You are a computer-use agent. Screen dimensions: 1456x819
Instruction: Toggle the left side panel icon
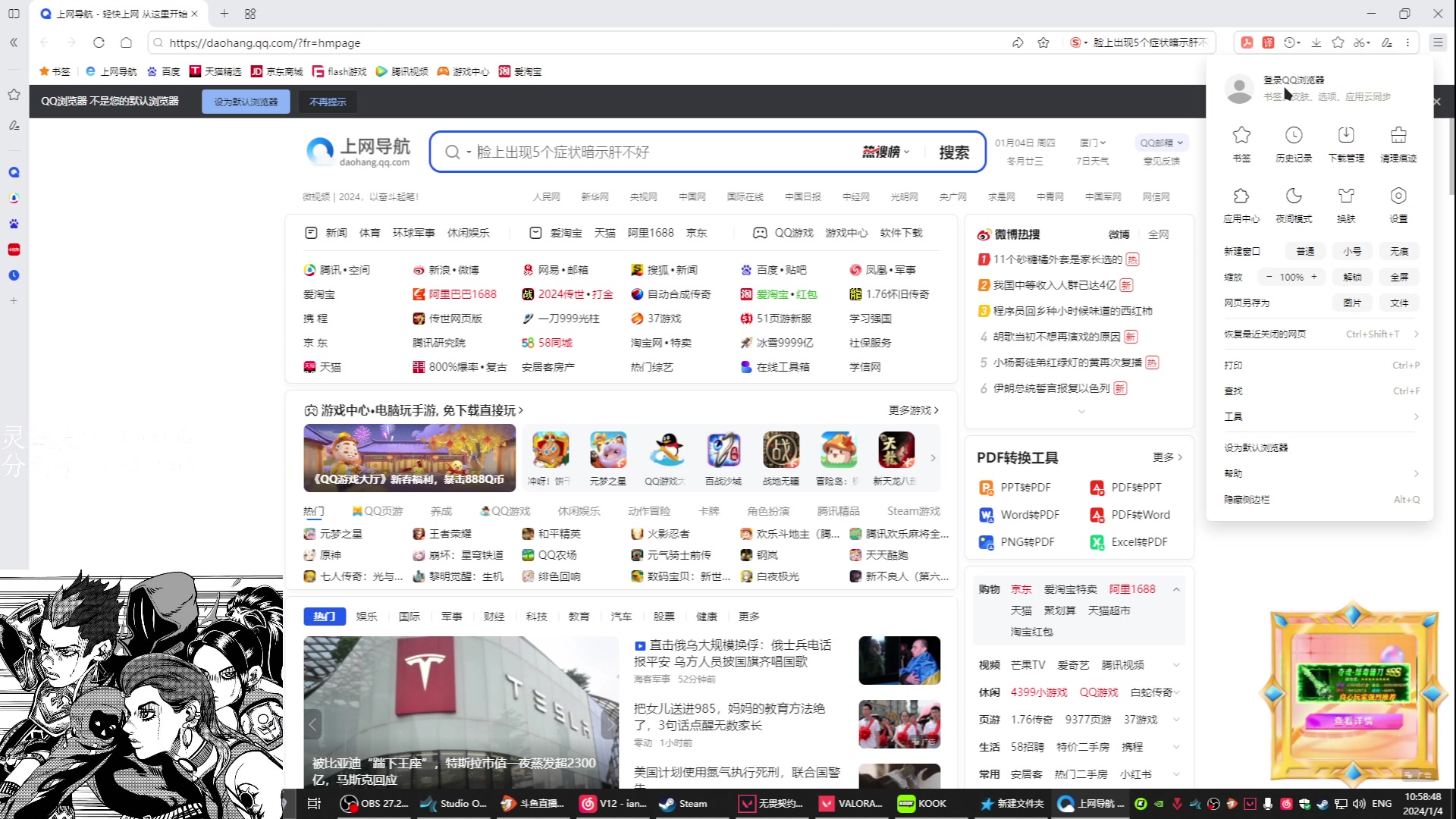(x=14, y=14)
